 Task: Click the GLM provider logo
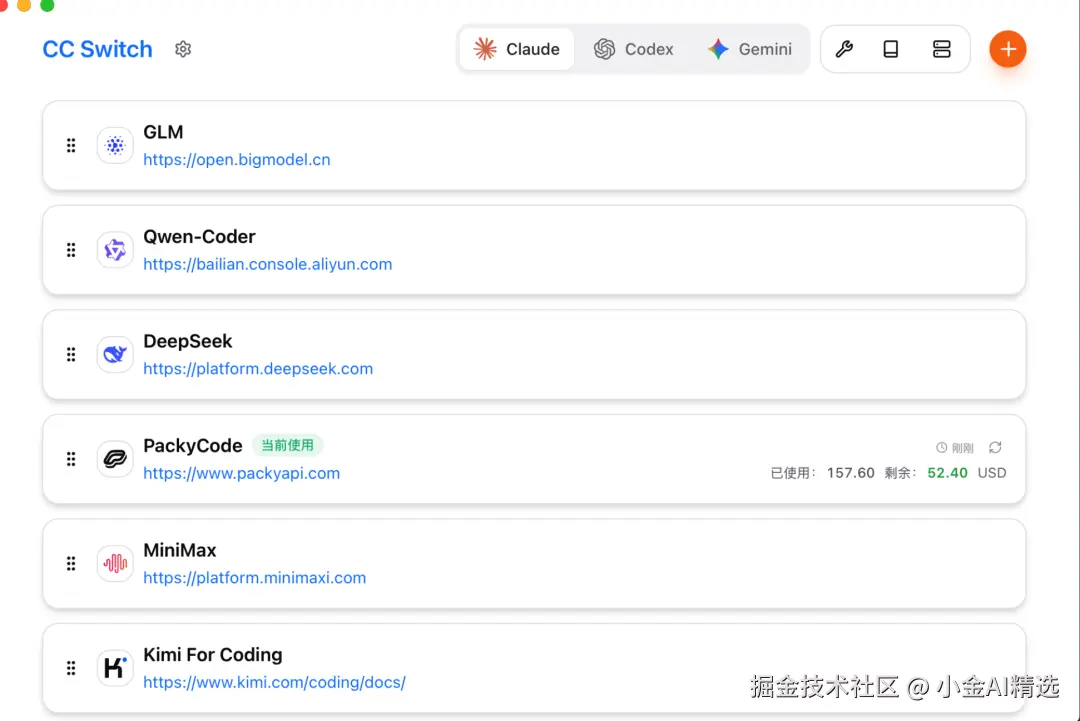[x=115, y=145]
